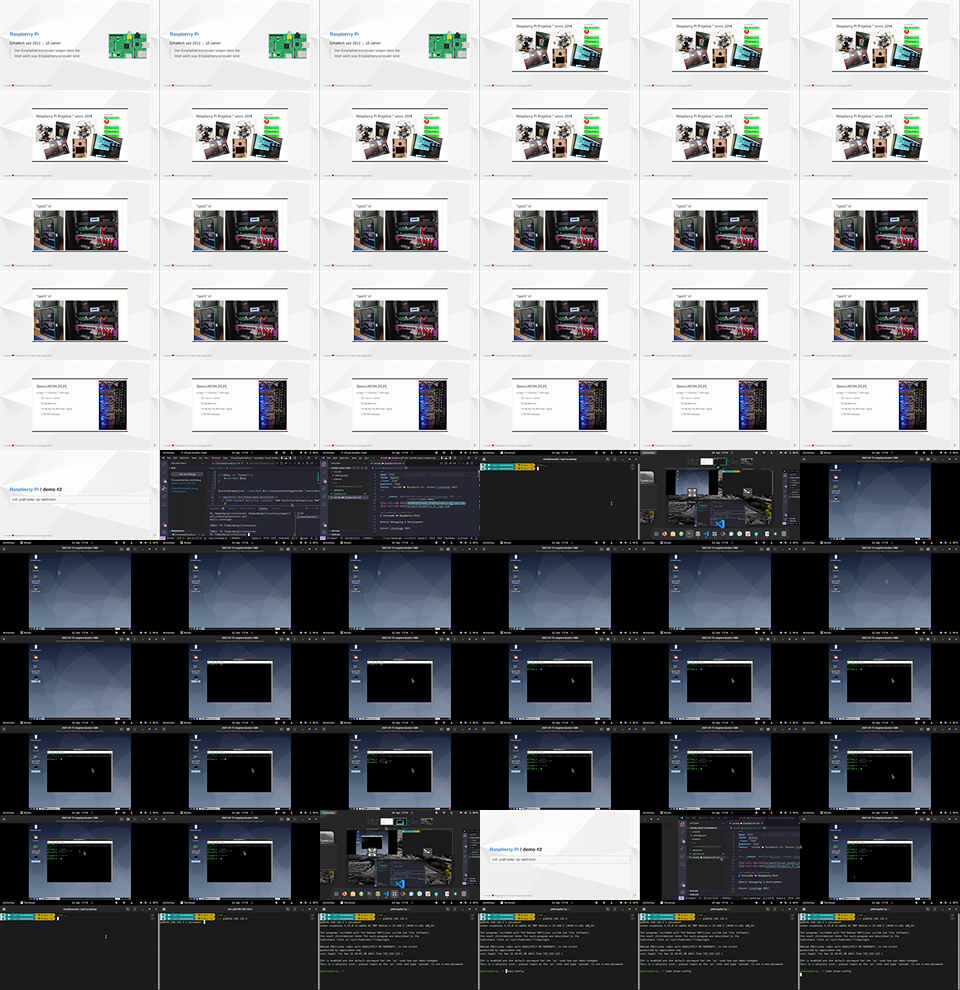Open dock's VS Code icon in VNC-terminal overview frame
960x990 pixels.
click(386, 893)
